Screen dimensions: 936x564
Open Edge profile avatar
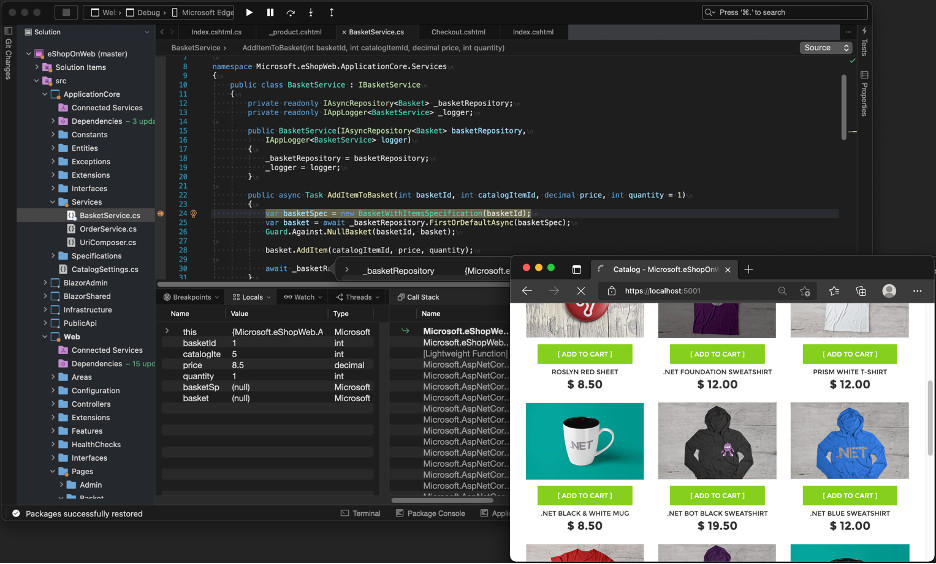(x=889, y=291)
